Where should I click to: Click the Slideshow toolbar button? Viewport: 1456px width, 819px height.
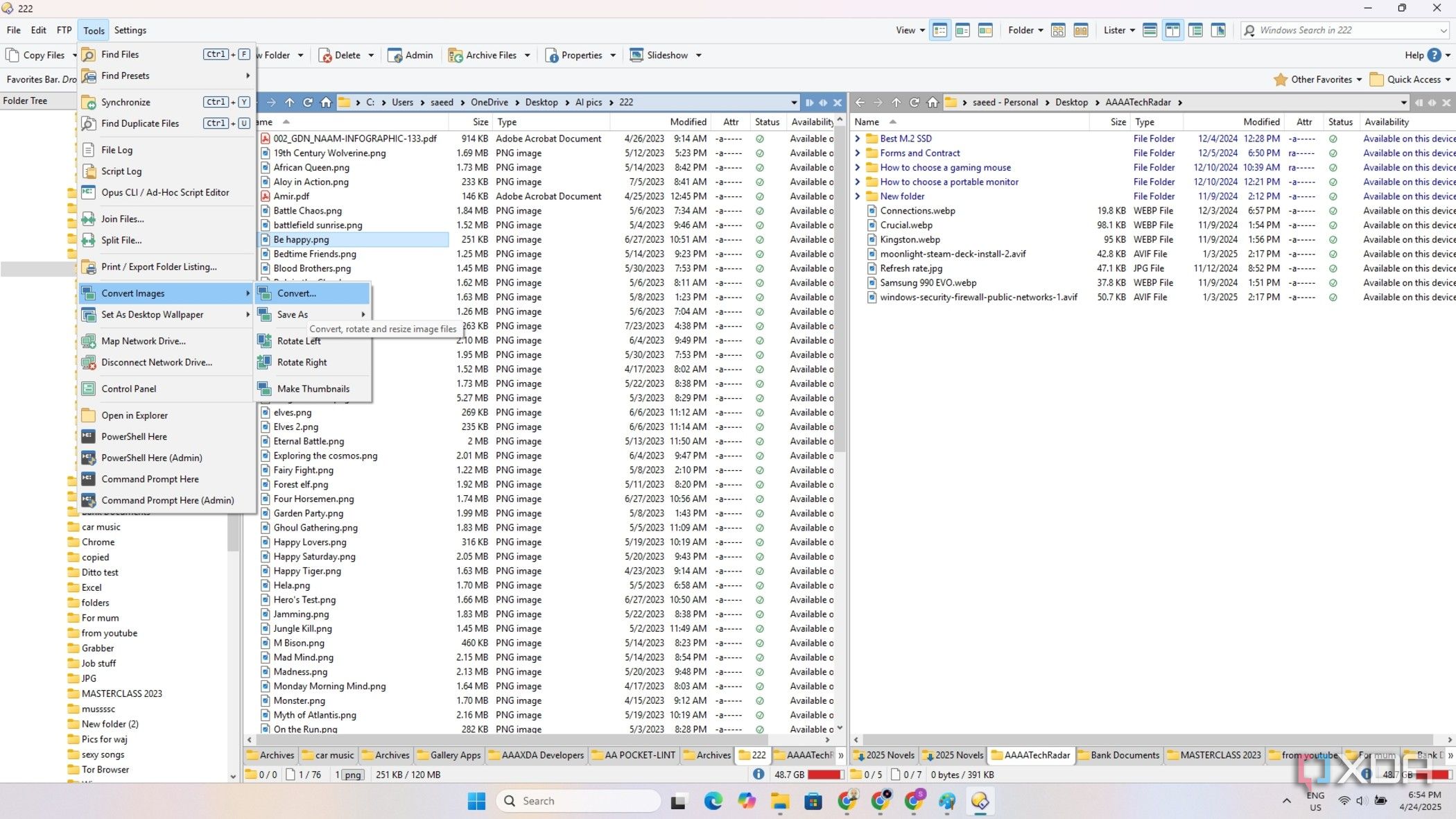coord(659,55)
